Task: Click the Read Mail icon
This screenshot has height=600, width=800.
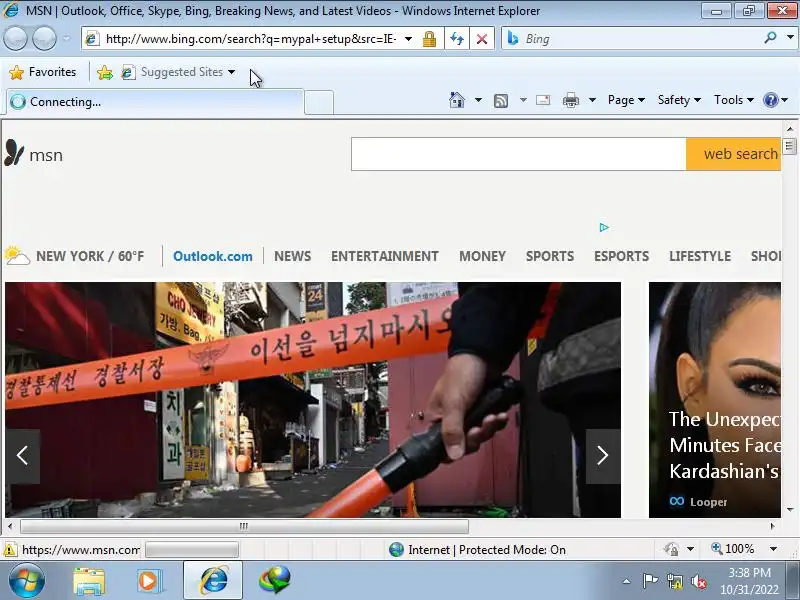Action: pos(543,100)
